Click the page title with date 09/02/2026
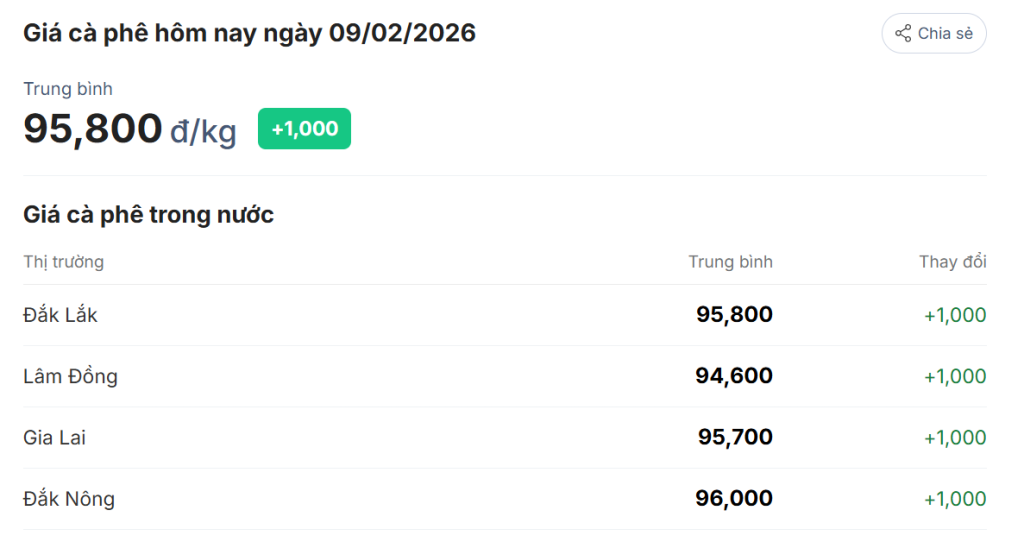 click(x=249, y=33)
